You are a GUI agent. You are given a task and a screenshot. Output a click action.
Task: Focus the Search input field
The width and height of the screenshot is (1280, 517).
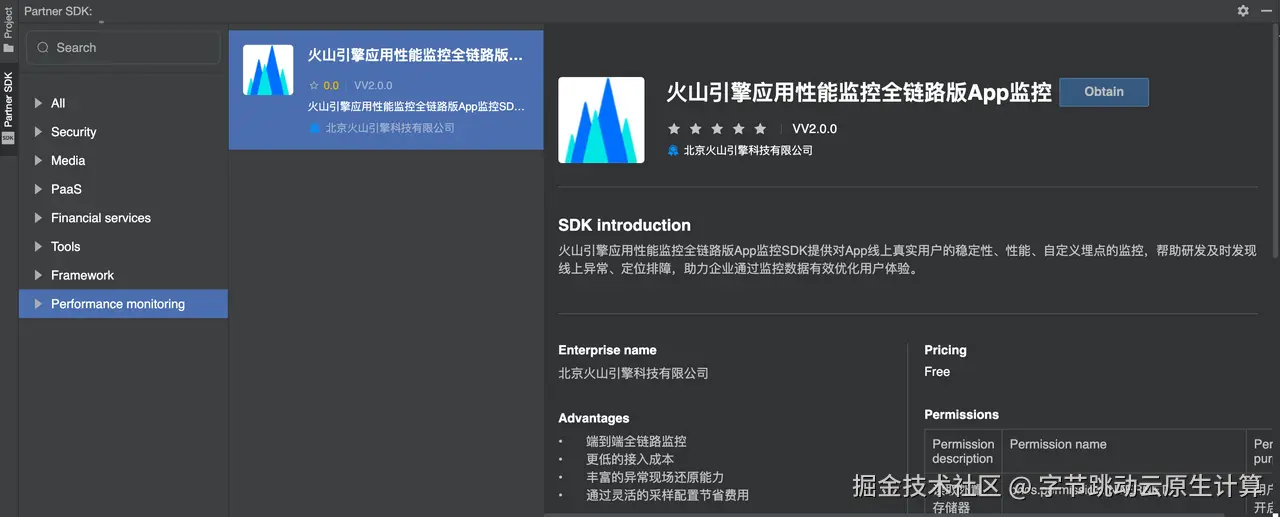tap(123, 48)
